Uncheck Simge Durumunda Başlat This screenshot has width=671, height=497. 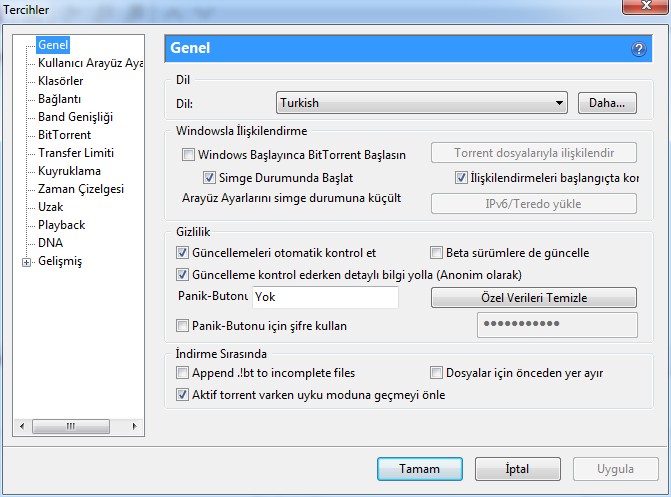209,177
